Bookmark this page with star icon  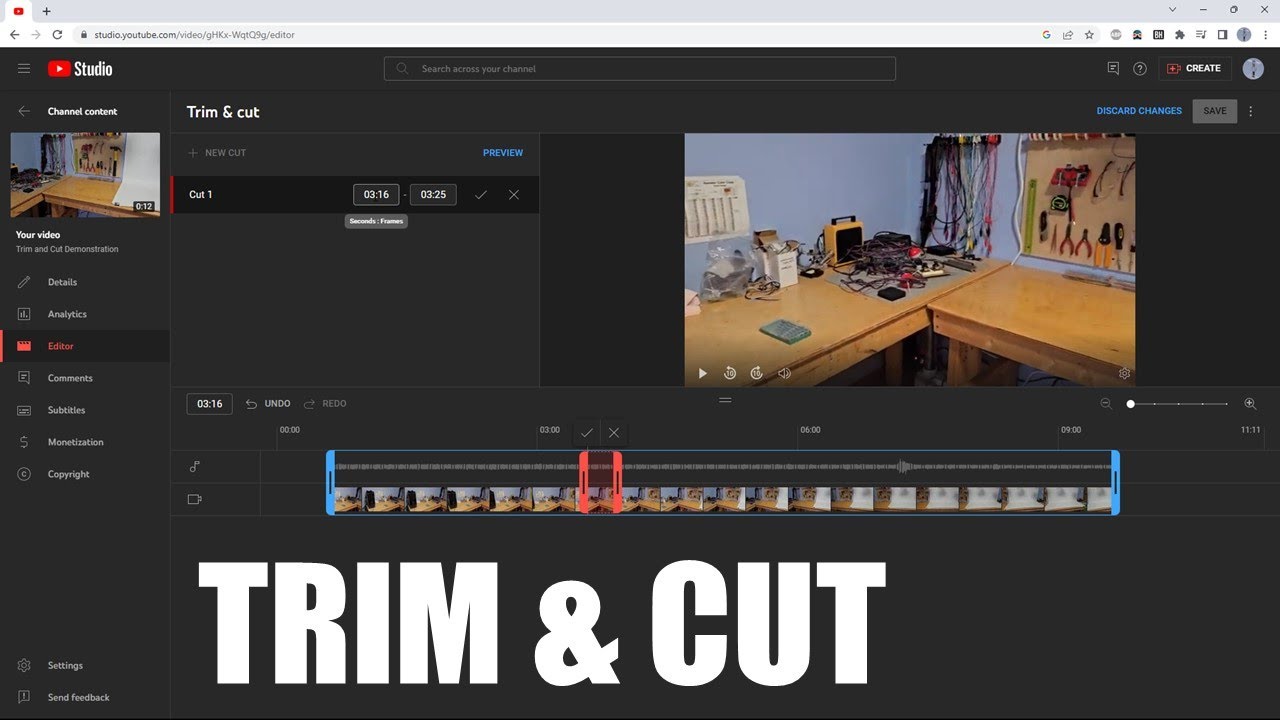pyautogui.click(x=1089, y=34)
